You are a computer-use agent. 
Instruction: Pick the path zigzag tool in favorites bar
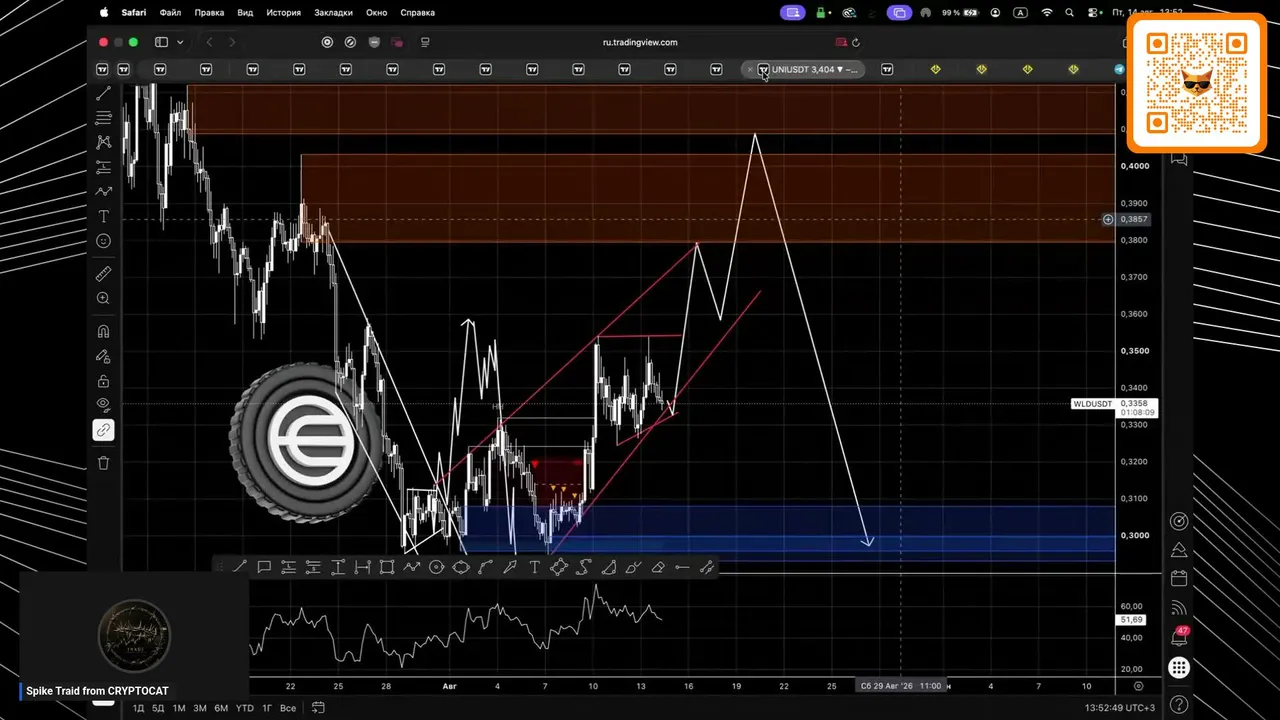coord(412,567)
